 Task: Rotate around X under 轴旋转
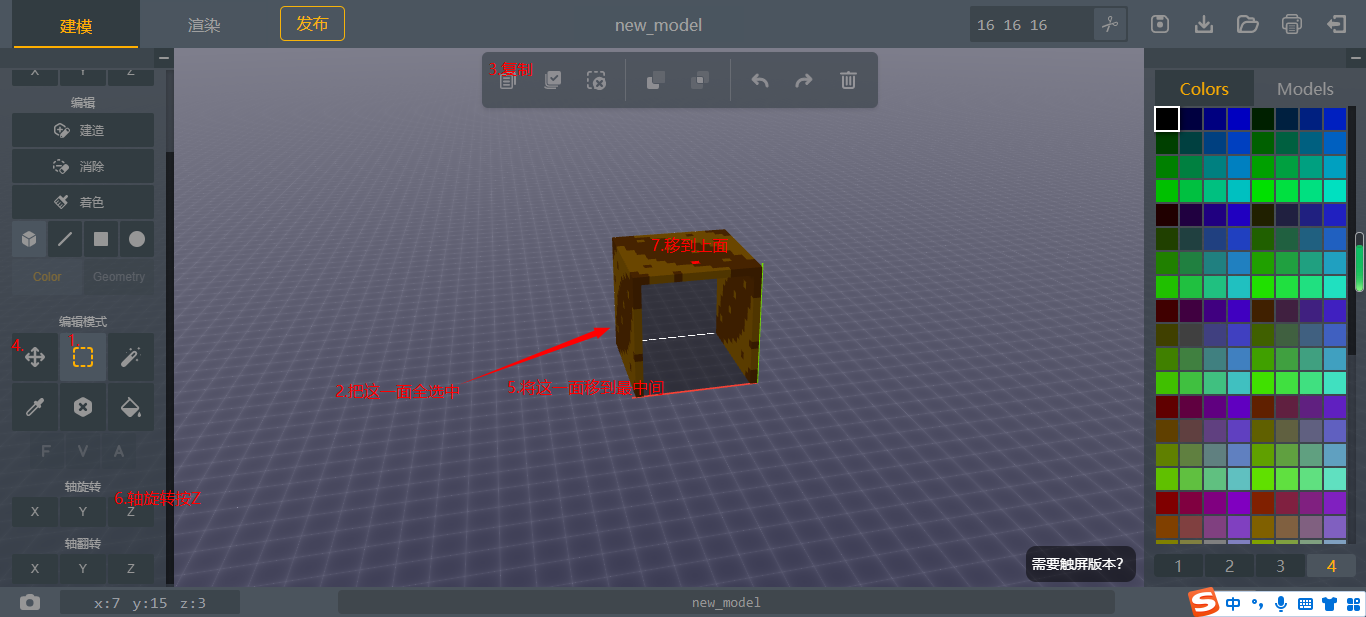pos(35,511)
